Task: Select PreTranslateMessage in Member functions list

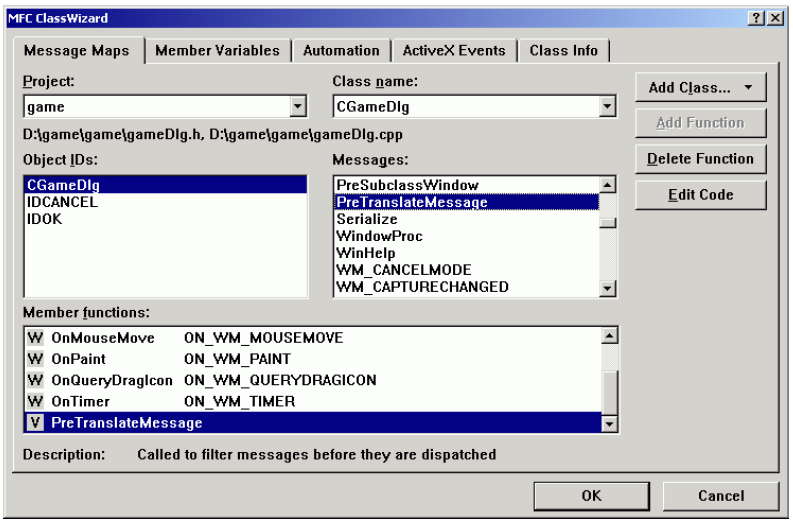Action: pyautogui.click(x=313, y=422)
